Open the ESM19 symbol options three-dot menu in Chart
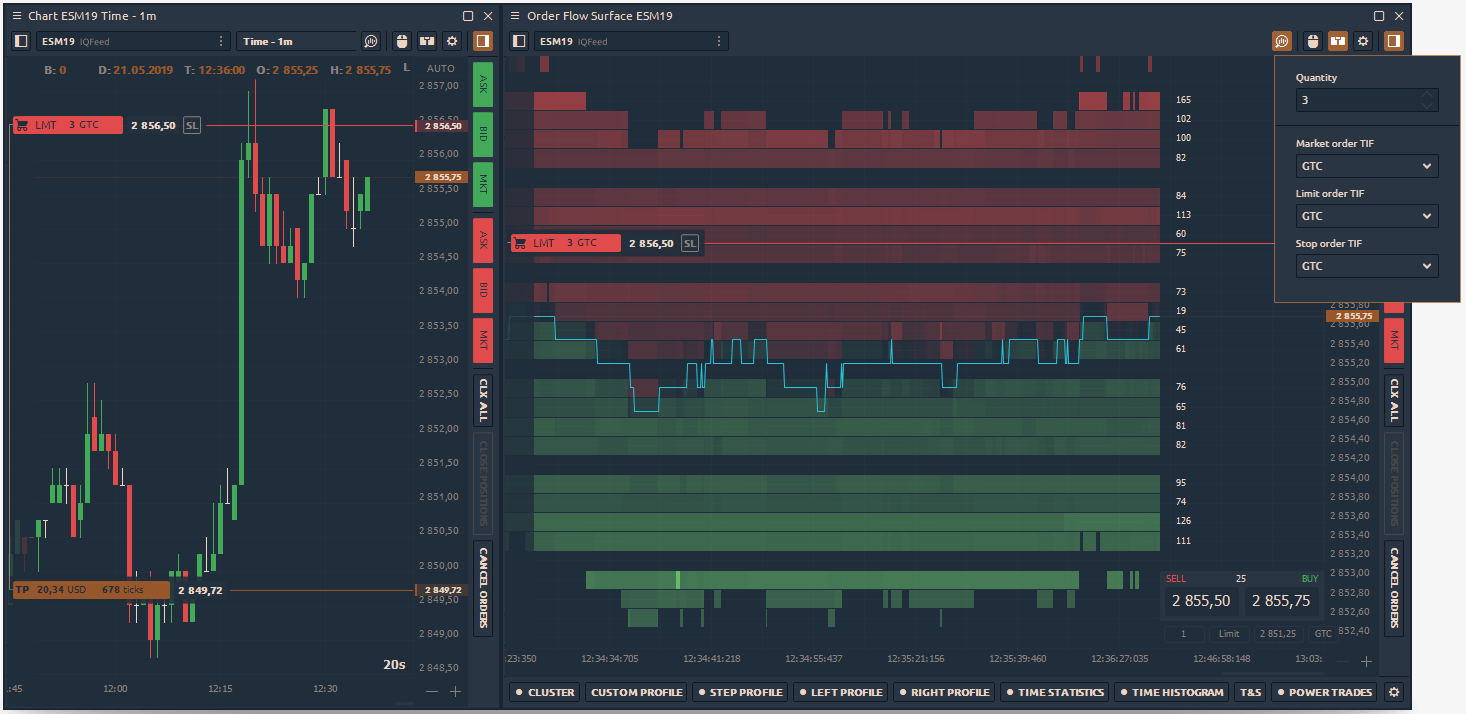 pyautogui.click(x=221, y=41)
